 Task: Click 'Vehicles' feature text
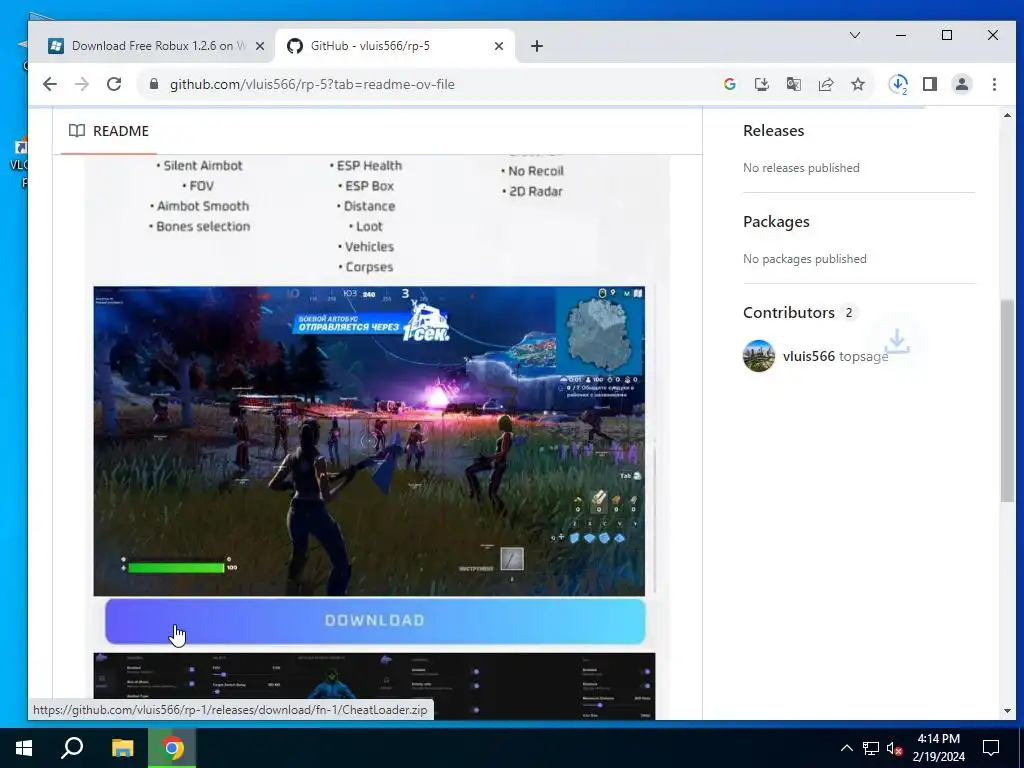pyautogui.click(x=369, y=246)
